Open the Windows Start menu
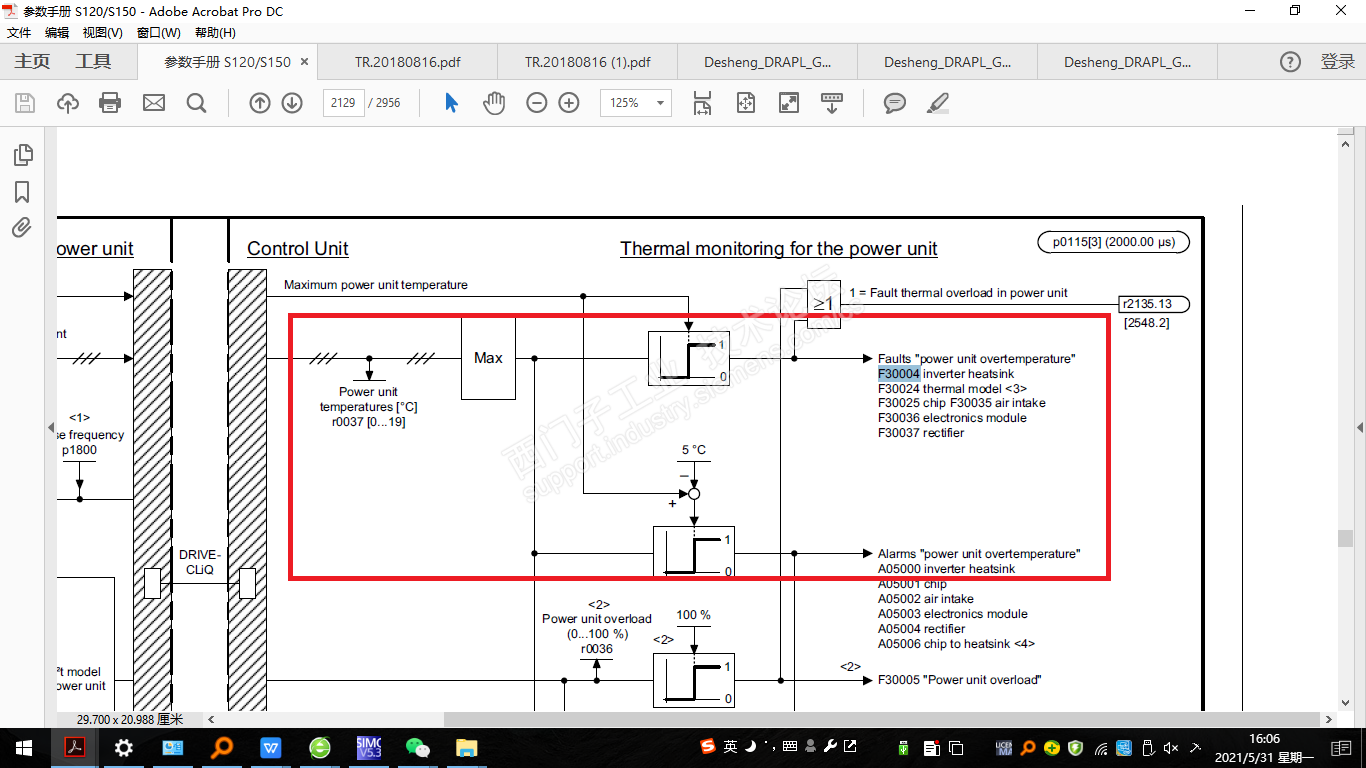This screenshot has height=768, width=1366. click(24, 747)
